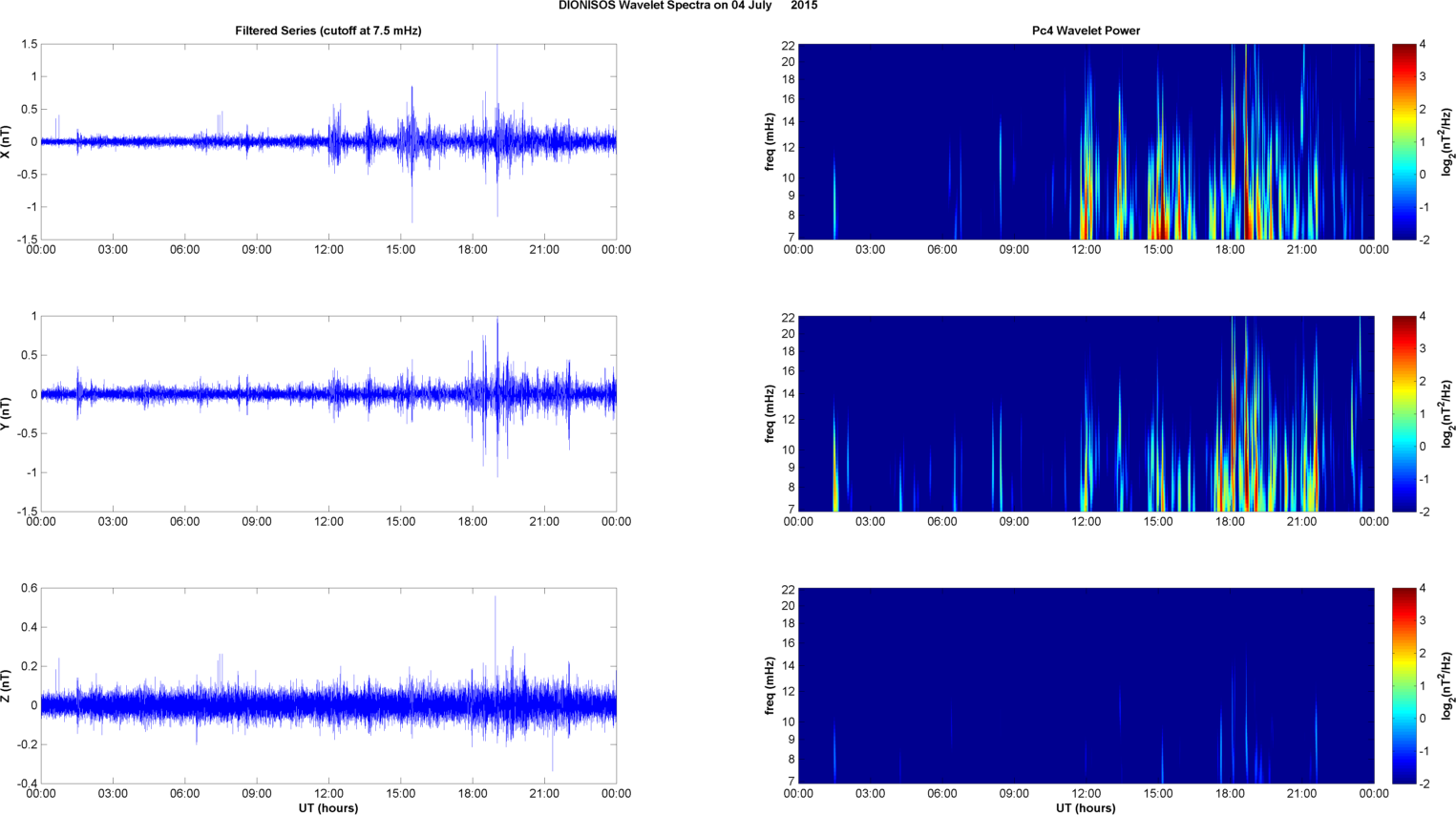Click the colorbar beside the Y component spectrogram
This screenshot has height=815, width=1456.
point(1404,414)
